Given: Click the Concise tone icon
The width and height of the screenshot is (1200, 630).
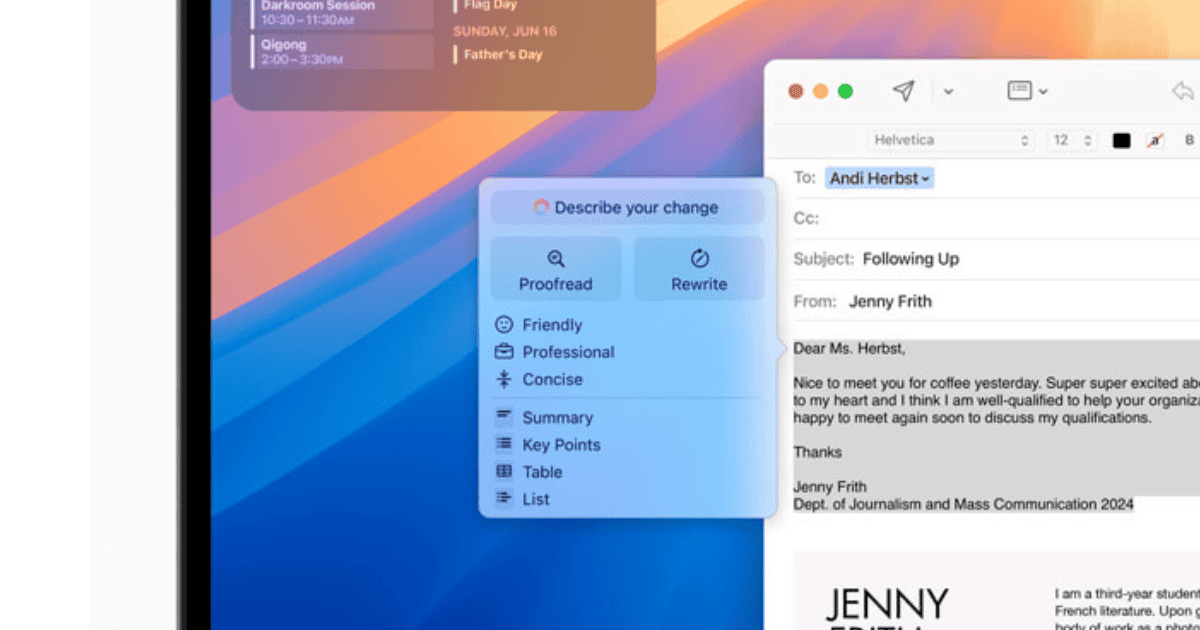Looking at the screenshot, I should (x=505, y=379).
